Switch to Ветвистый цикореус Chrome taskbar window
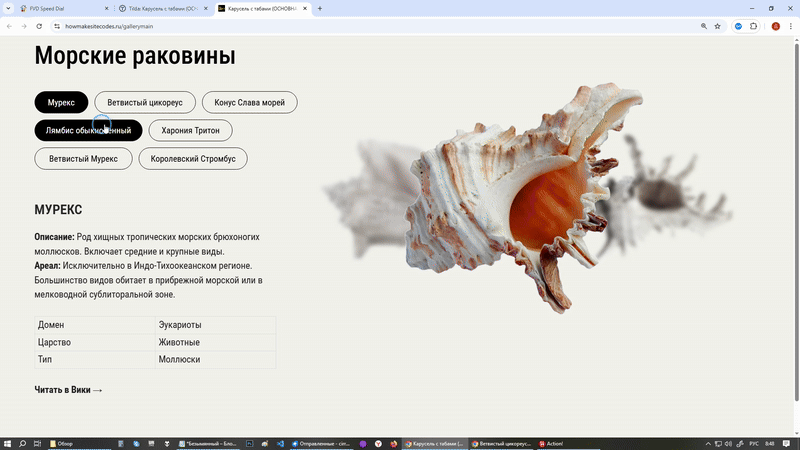Screen dimensions: 800x450 pyautogui.click(x=502, y=444)
